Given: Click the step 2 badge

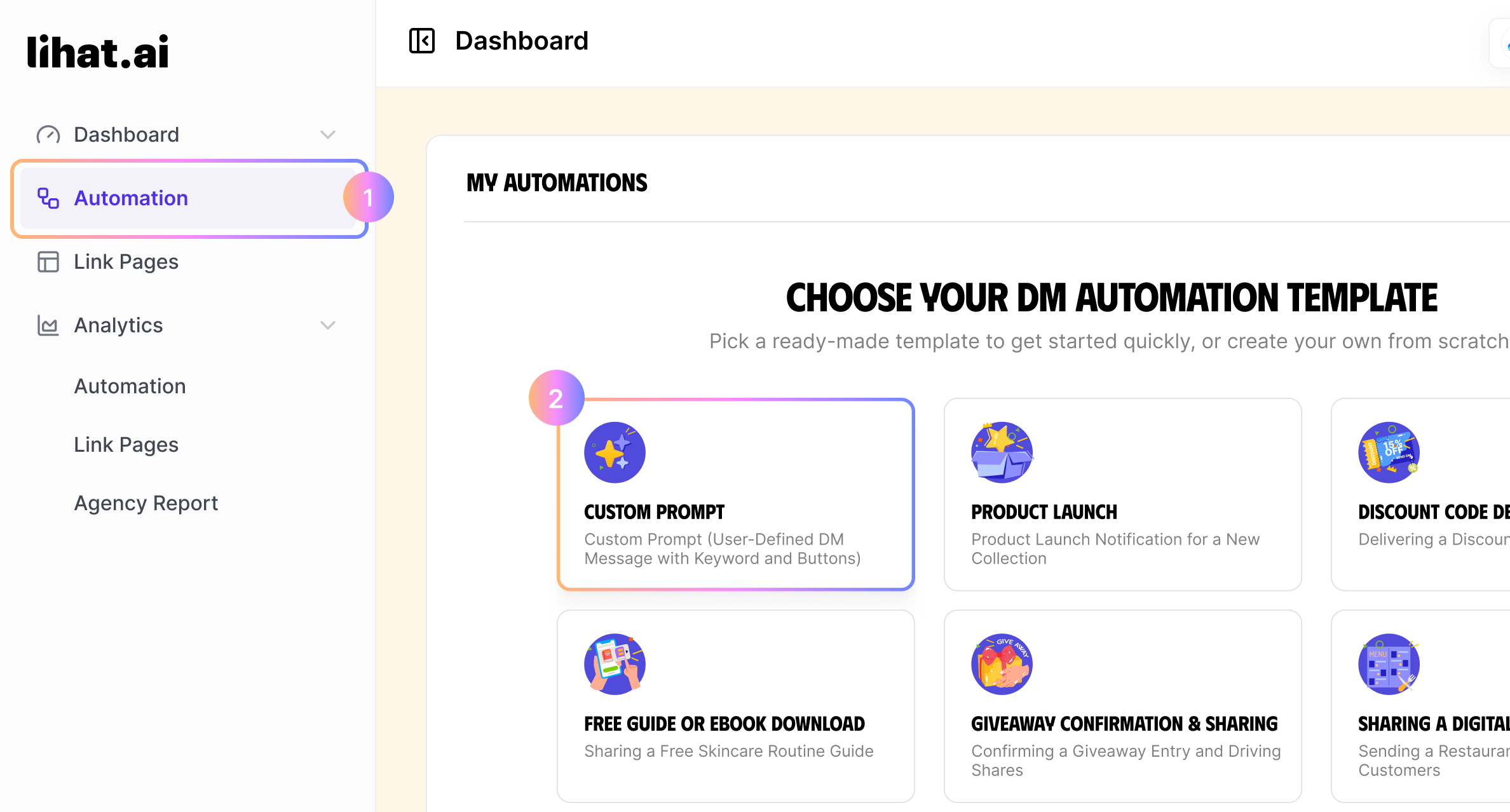Looking at the screenshot, I should tap(556, 398).
